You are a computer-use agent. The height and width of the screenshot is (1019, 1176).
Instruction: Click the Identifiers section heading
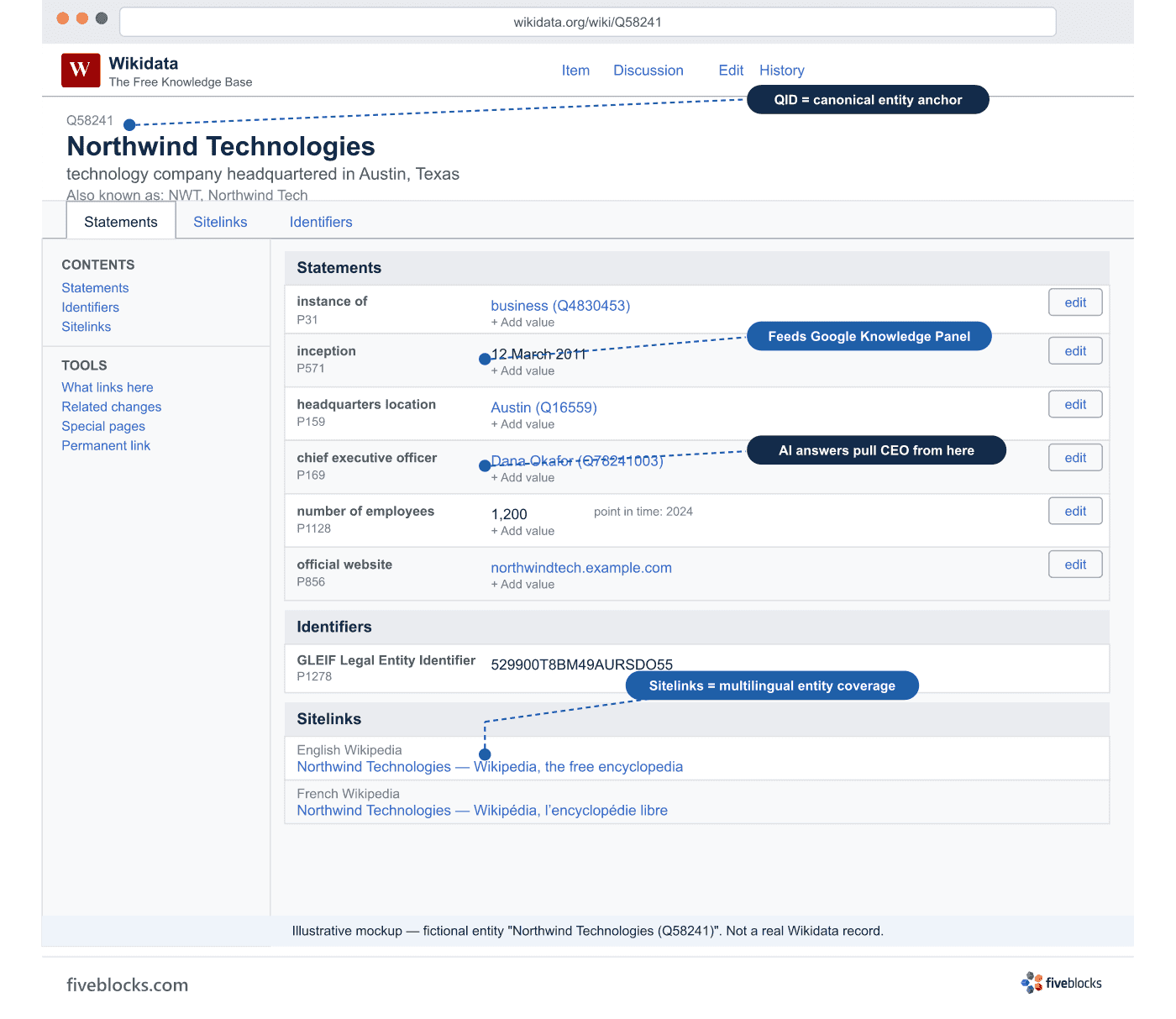tap(334, 627)
